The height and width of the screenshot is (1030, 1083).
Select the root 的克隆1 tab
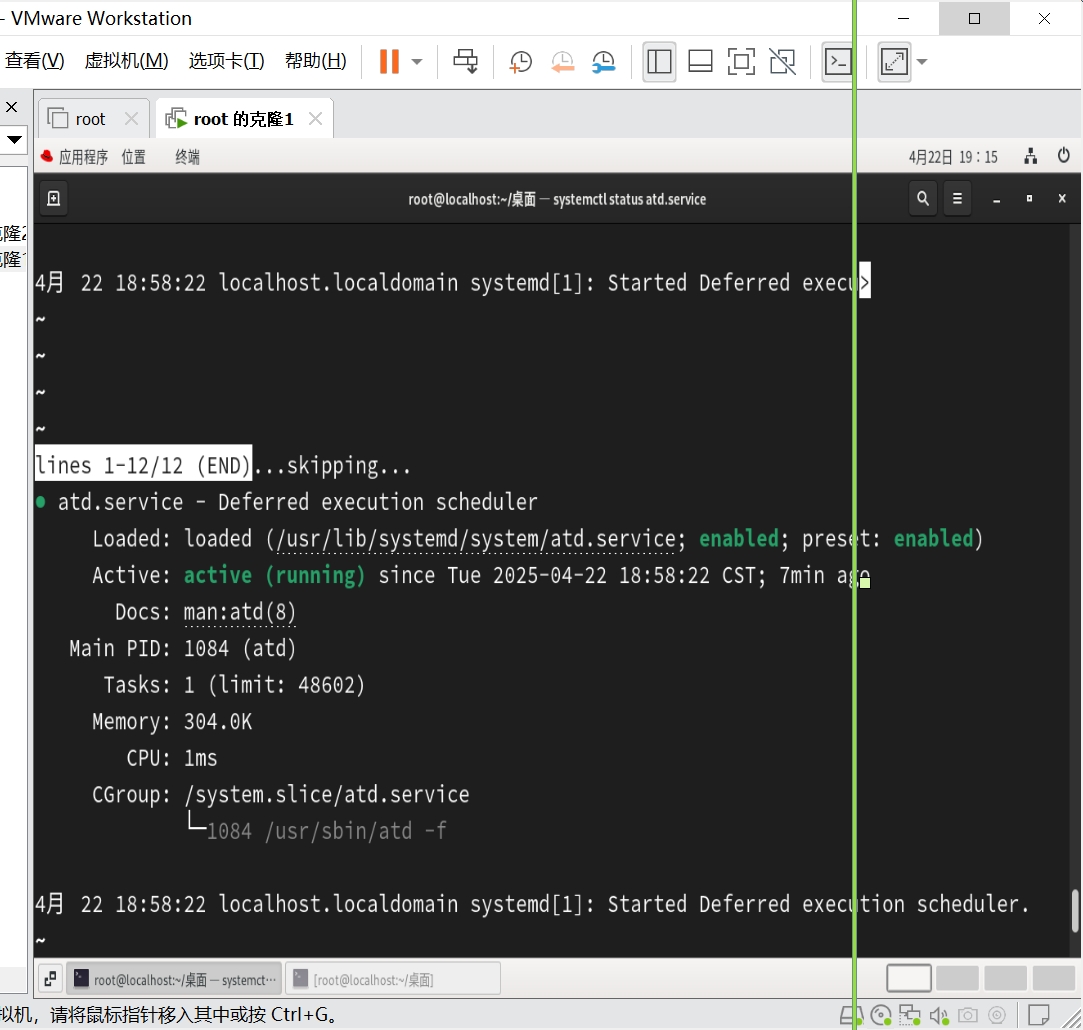(243, 119)
